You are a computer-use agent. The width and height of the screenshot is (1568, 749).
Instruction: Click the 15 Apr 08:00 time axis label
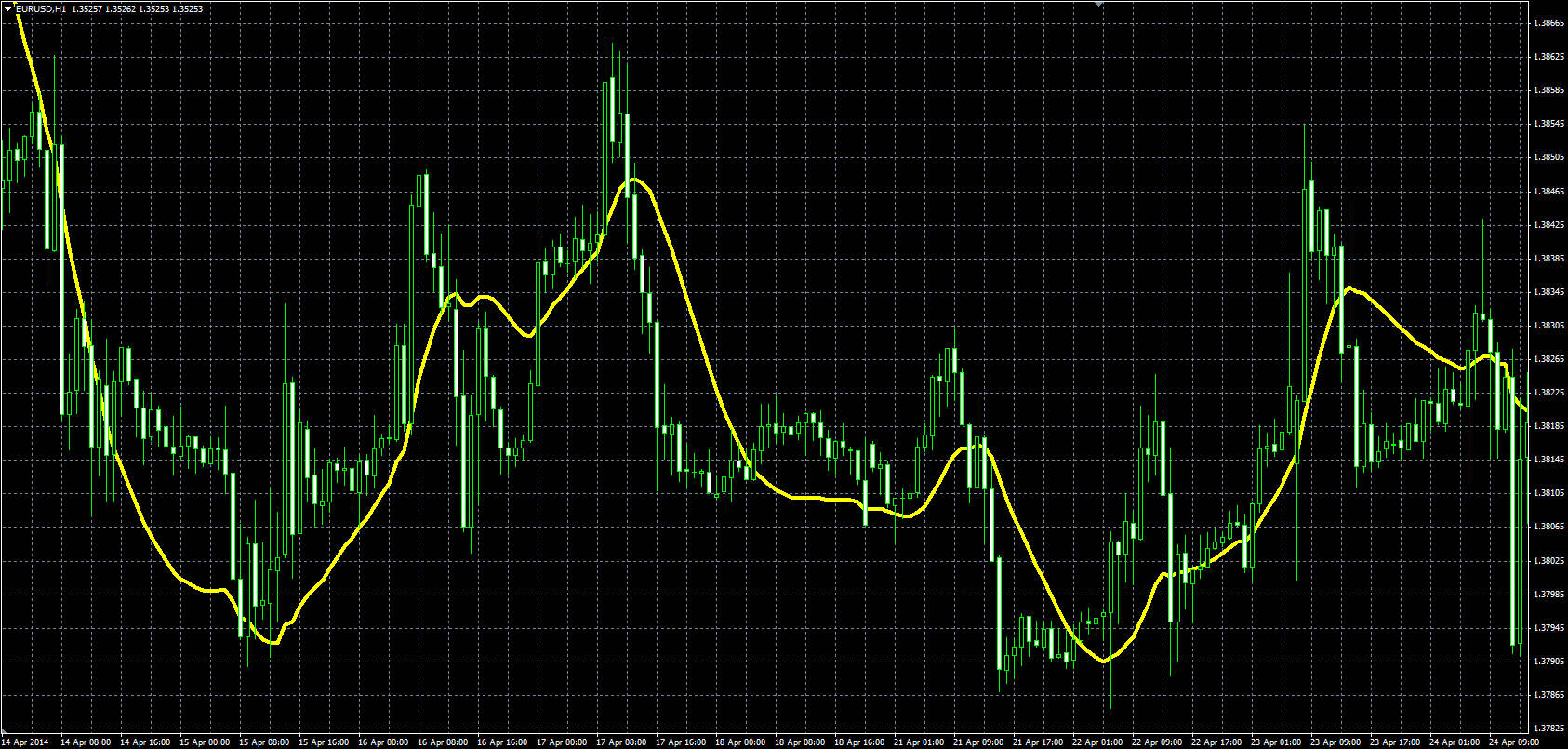click(x=264, y=742)
